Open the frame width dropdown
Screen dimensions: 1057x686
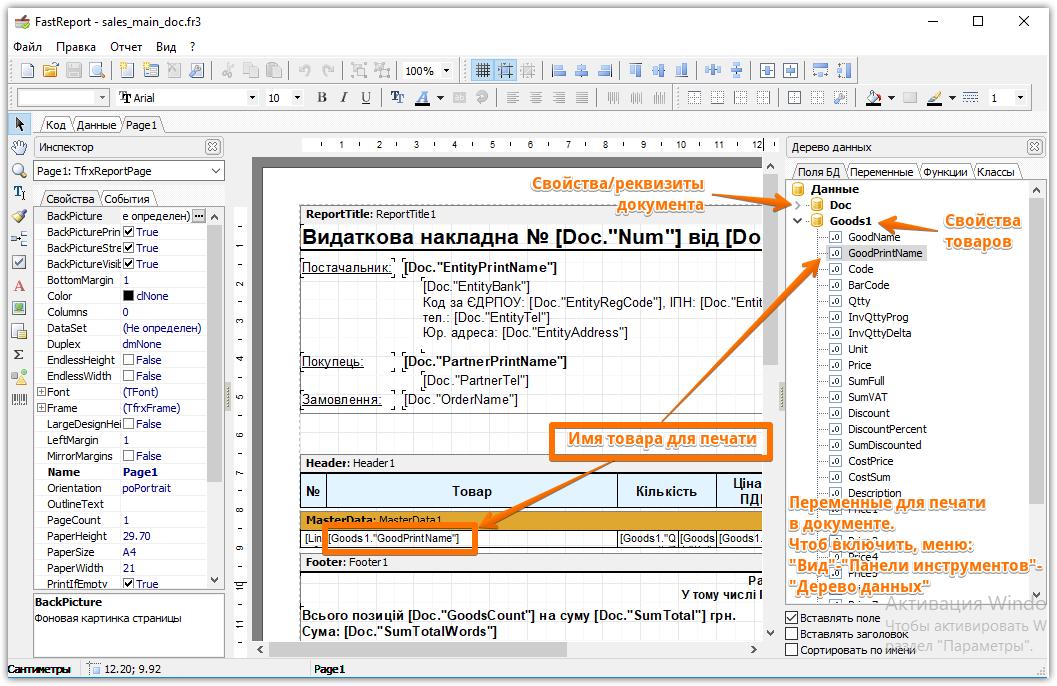point(1020,98)
